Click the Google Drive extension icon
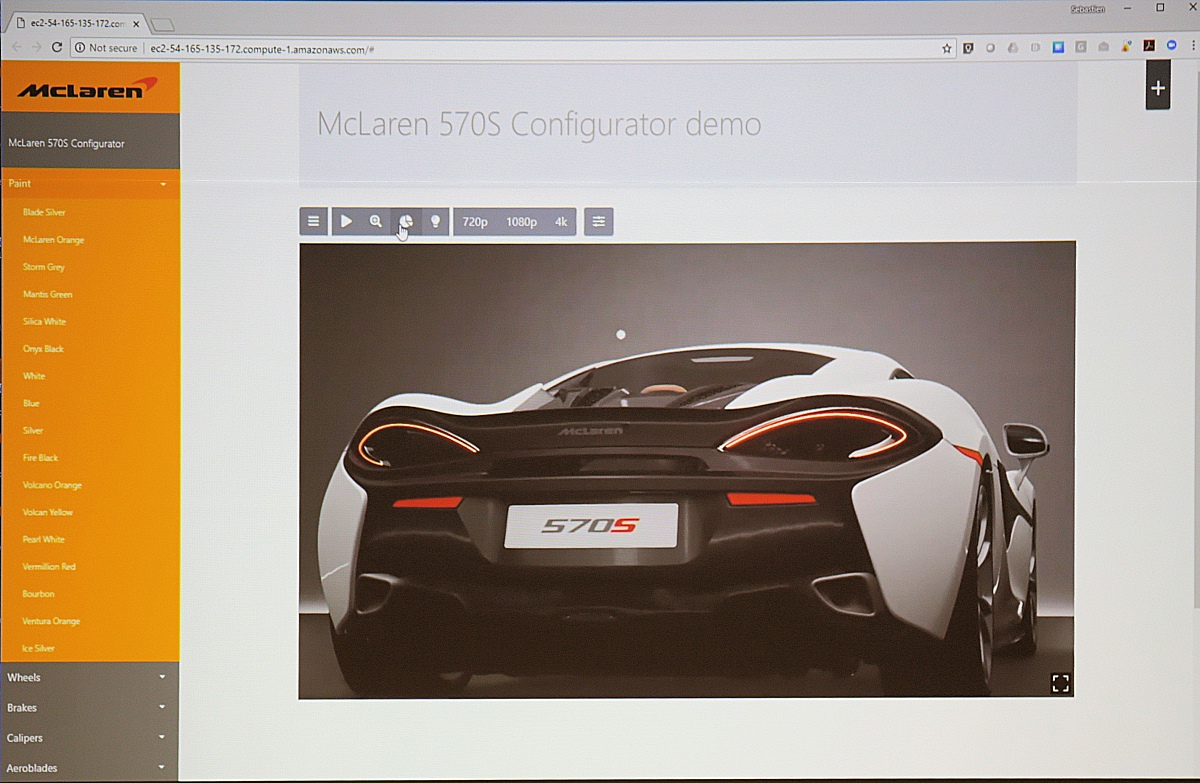This screenshot has height=783, width=1200. [x=1012, y=47]
